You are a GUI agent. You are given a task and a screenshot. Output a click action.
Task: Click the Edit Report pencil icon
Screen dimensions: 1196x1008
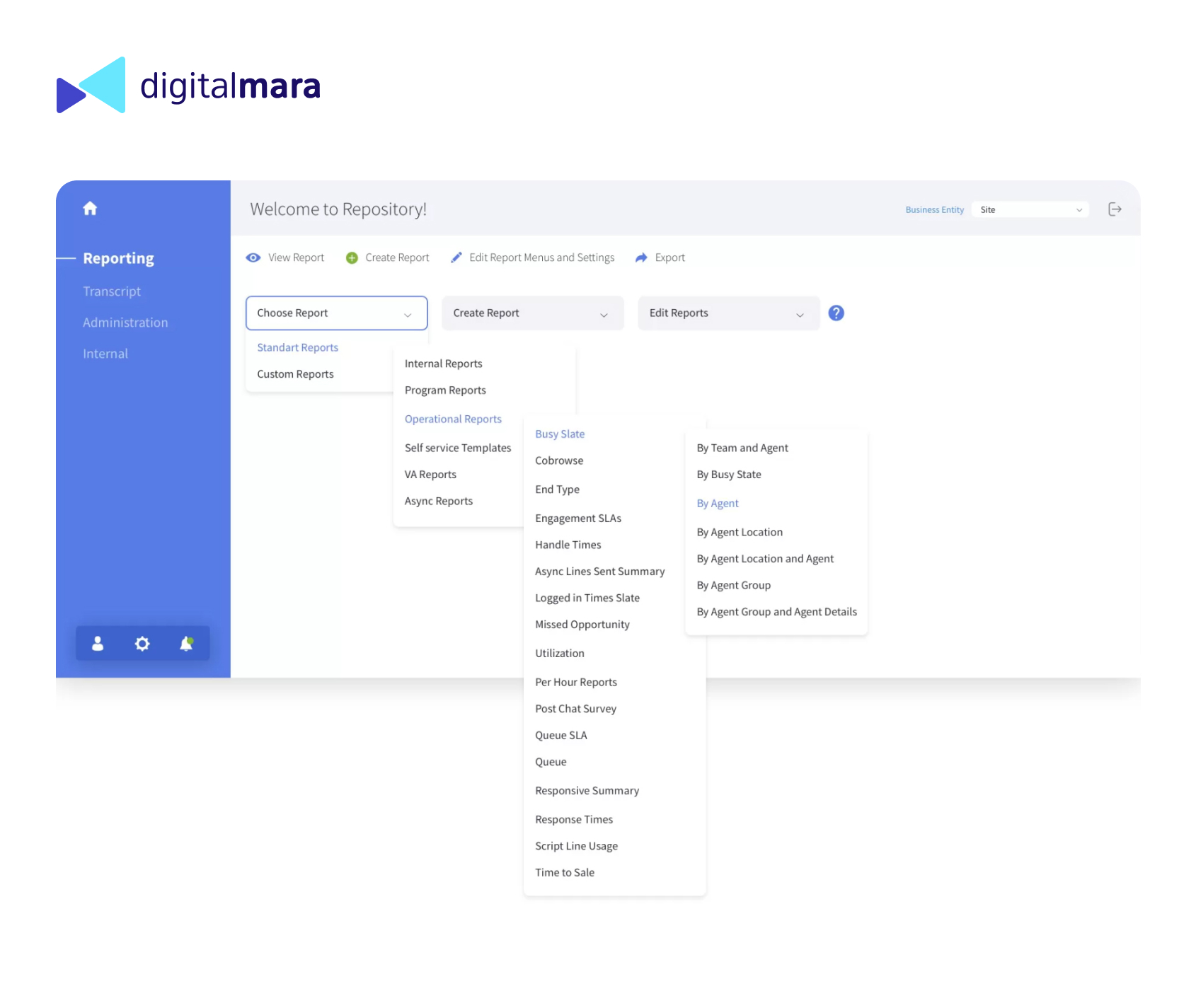click(456, 258)
